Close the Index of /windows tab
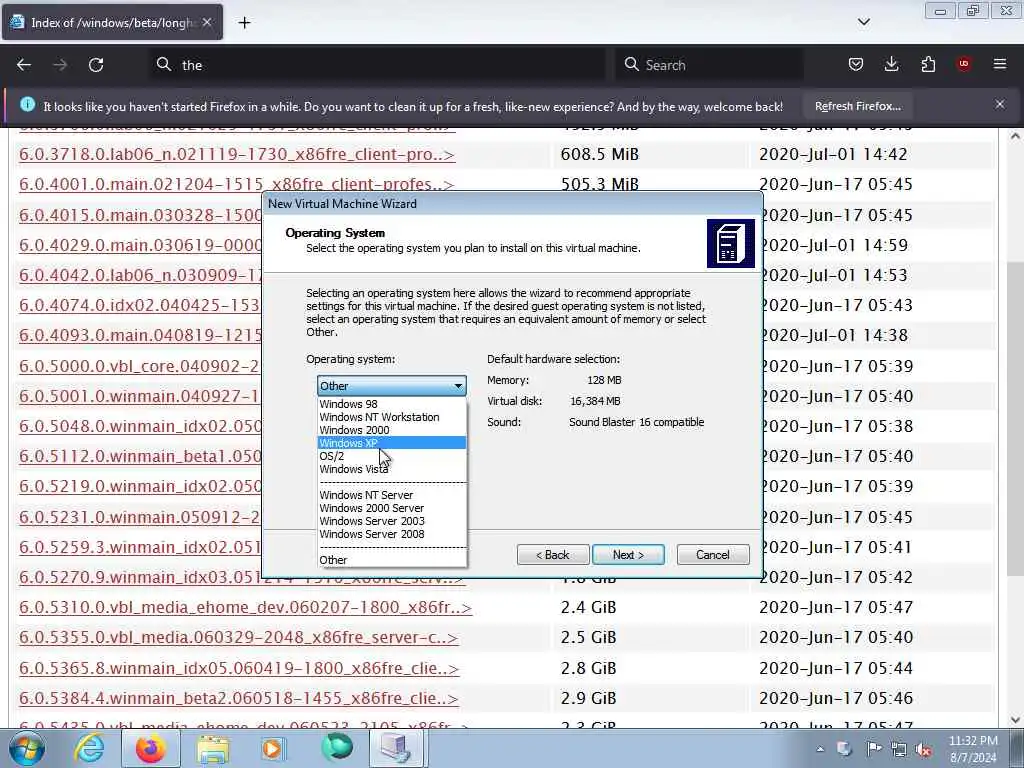 pyautogui.click(x=207, y=22)
